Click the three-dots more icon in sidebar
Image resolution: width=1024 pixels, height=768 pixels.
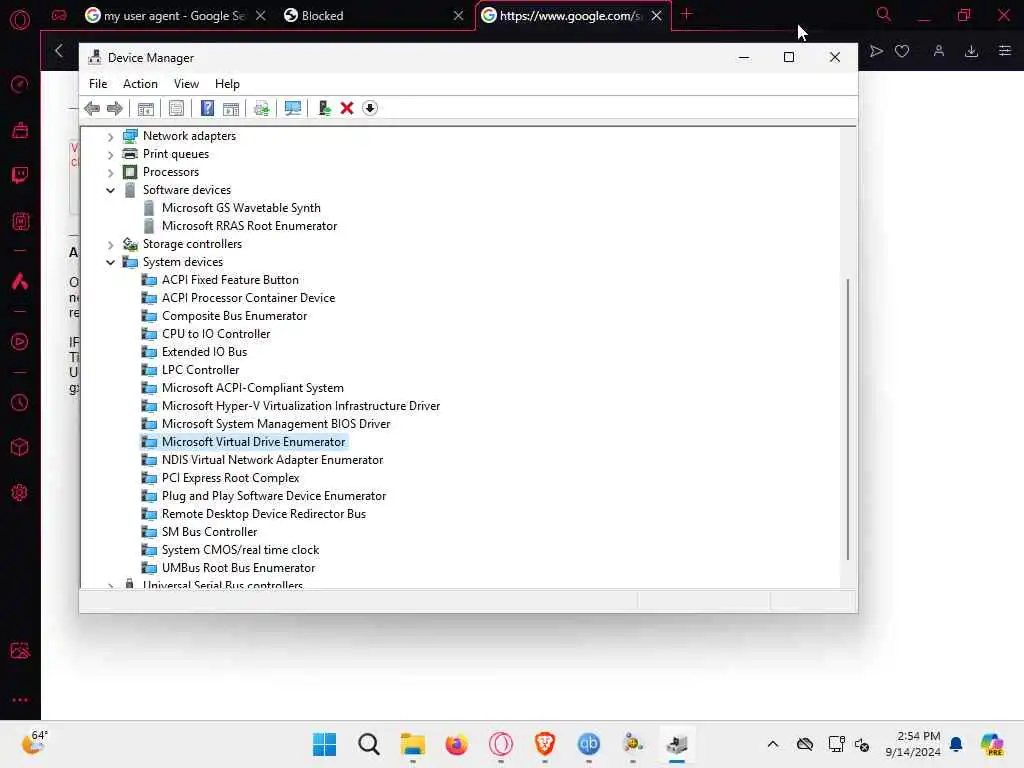[20, 699]
